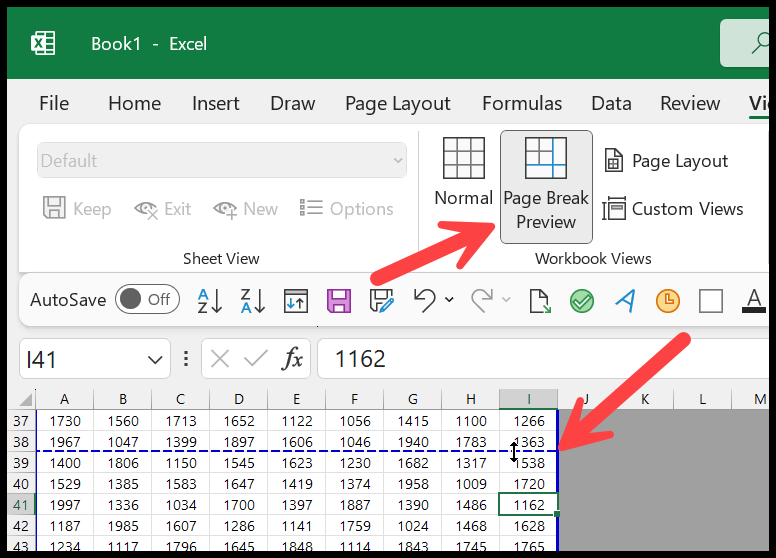Open Custom Views dialog
Viewport: 776px width, 558px height.
point(673,209)
